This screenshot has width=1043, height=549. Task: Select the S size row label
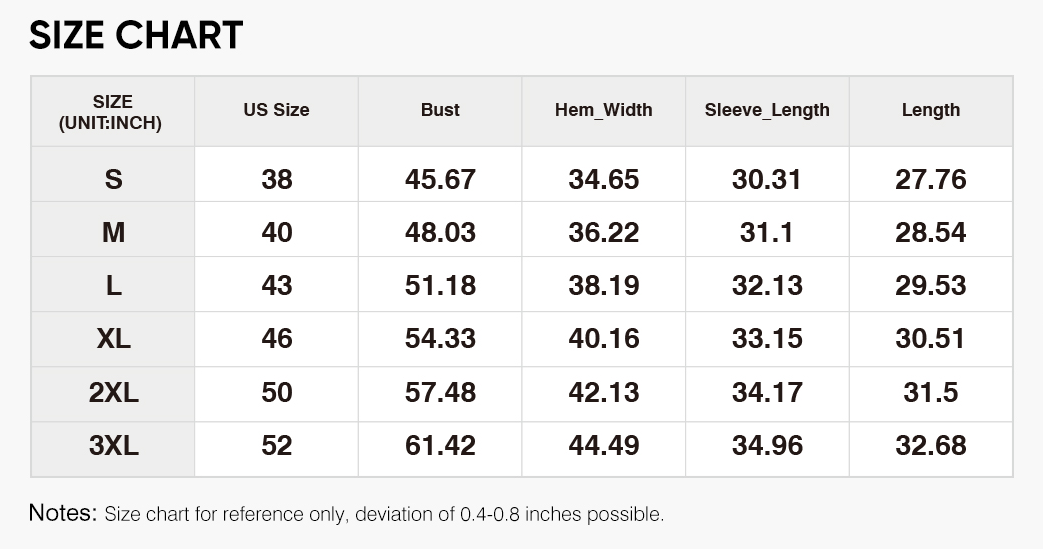tap(113, 180)
